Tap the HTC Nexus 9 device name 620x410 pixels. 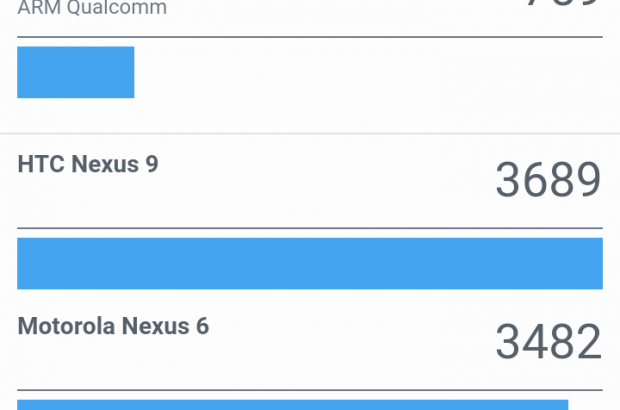point(88,164)
